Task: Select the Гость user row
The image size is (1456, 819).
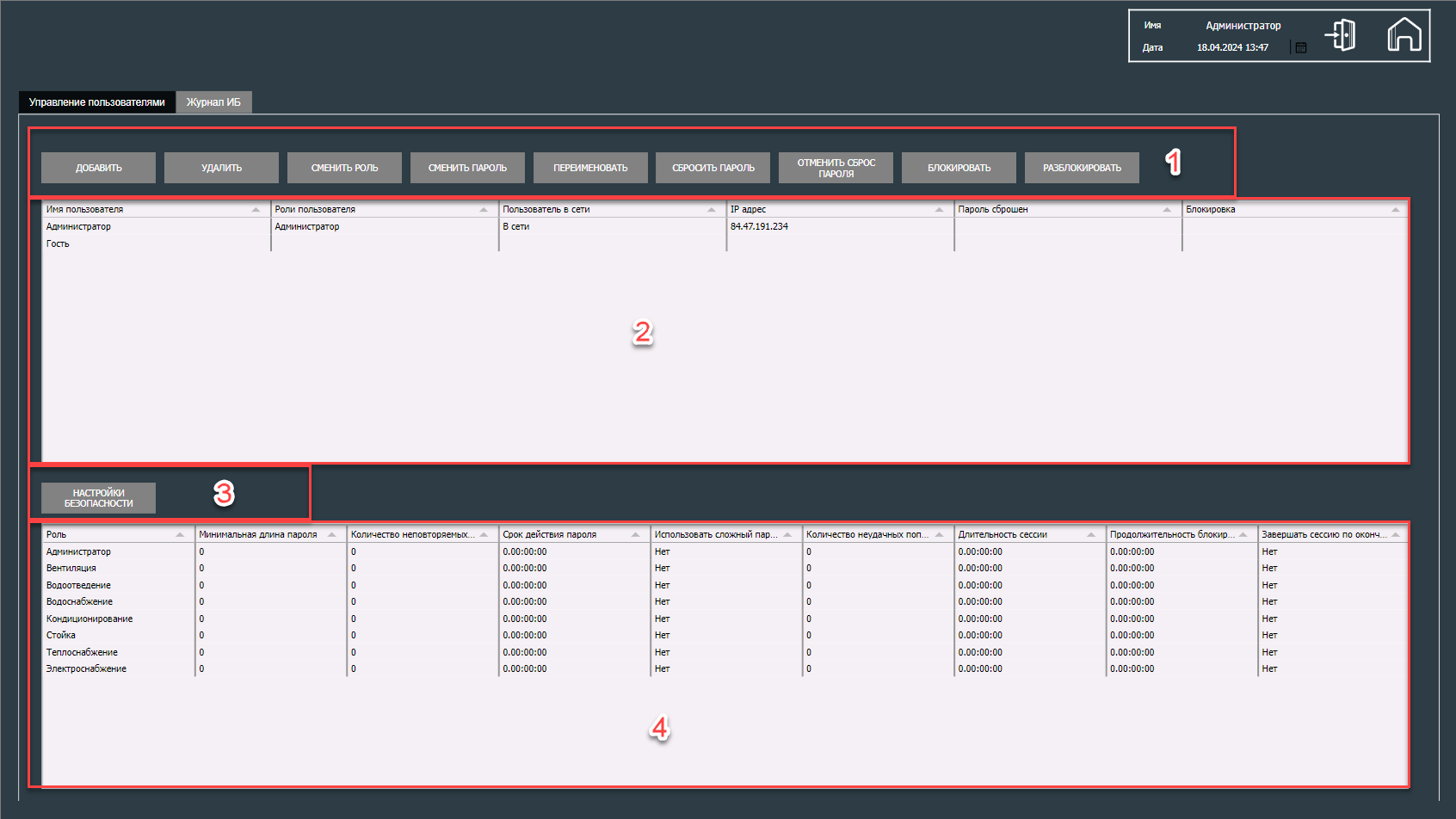Action: pos(58,244)
